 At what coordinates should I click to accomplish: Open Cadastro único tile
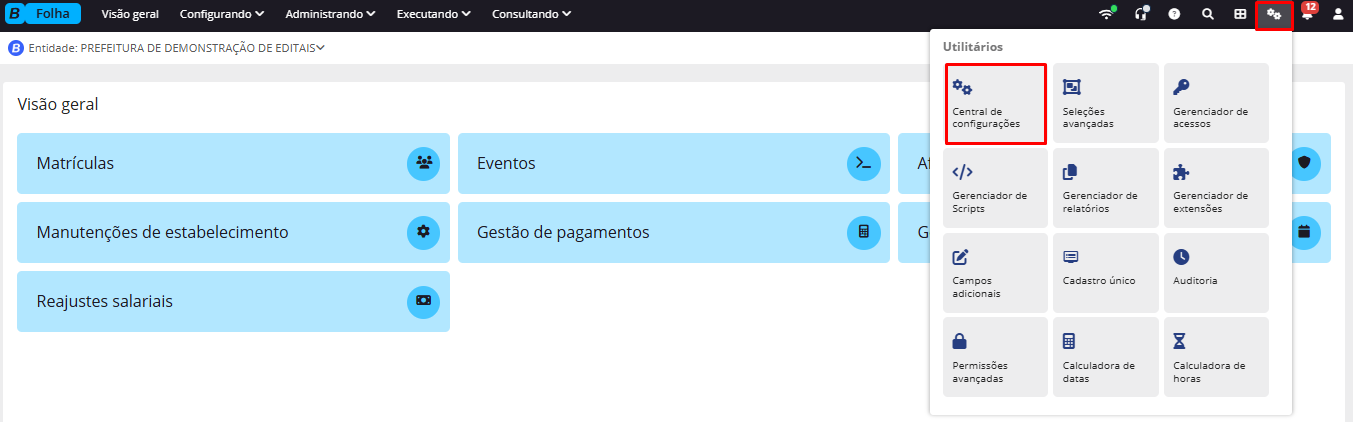coord(1105,272)
